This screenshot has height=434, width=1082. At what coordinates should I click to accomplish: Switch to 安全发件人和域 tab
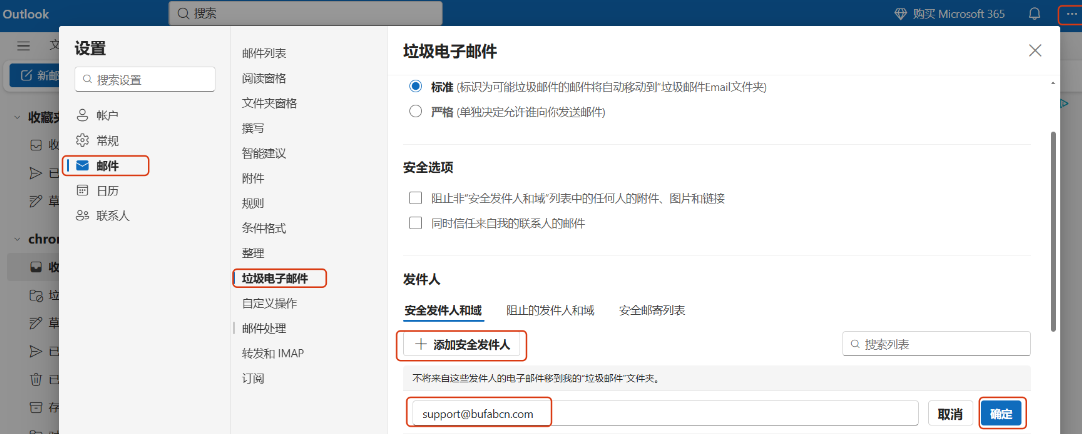point(443,310)
